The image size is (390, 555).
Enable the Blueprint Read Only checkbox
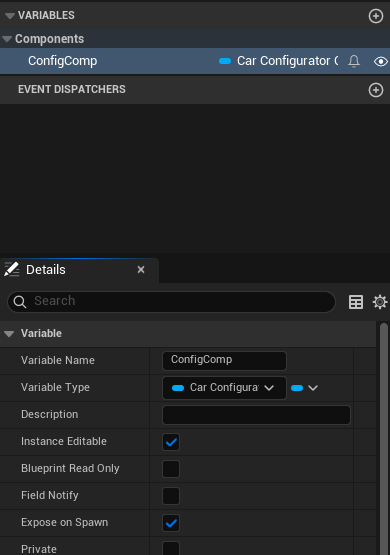[171, 469]
